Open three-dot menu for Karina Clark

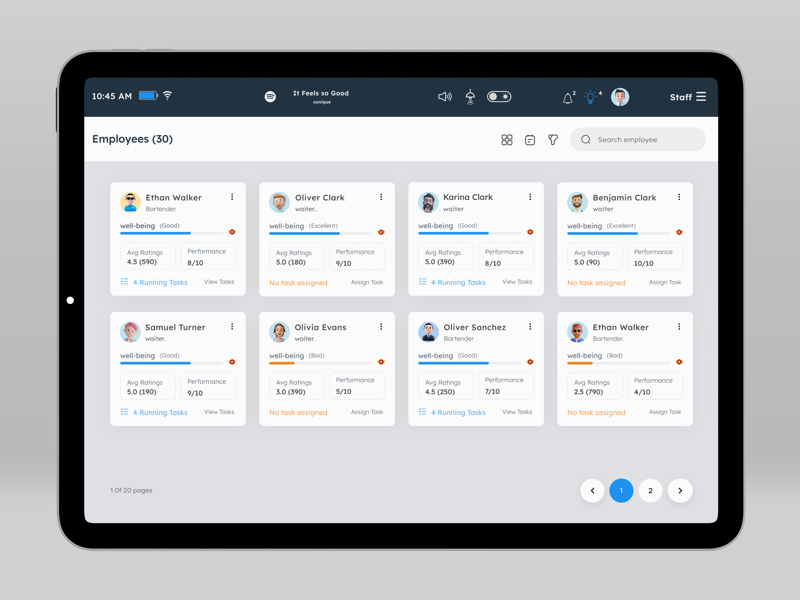(530, 197)
